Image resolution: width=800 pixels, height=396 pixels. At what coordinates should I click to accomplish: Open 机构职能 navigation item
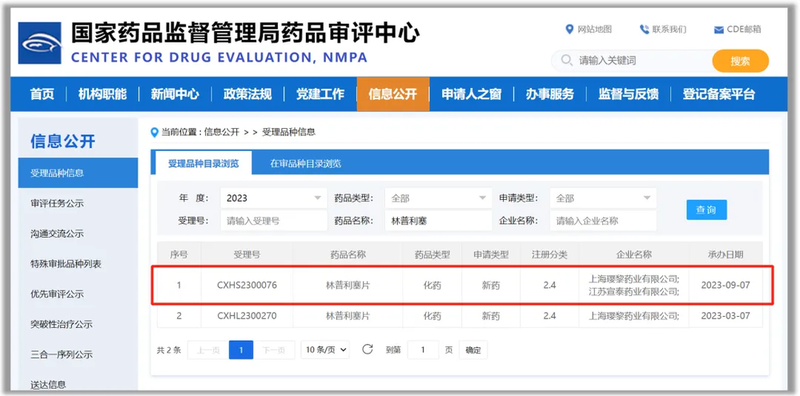point(103,94)
